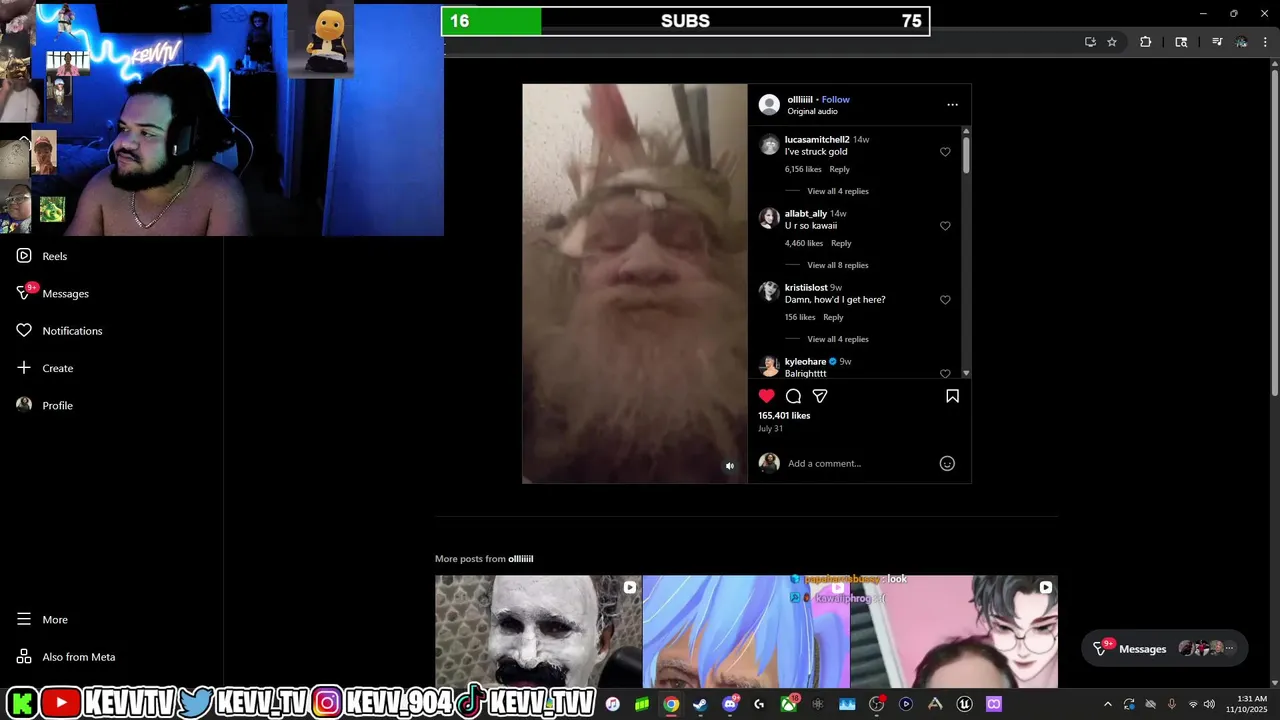Viewport: 1280px width, 720px height.
Task: Like allabt_ally's comment with the heart
Action: coord(945,226)
